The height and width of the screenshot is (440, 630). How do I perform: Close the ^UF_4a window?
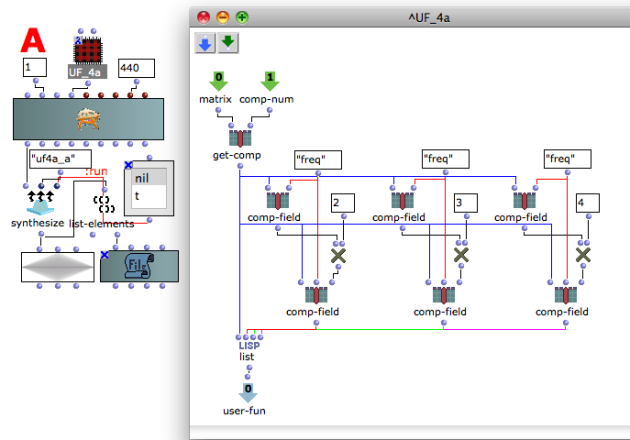204,17
